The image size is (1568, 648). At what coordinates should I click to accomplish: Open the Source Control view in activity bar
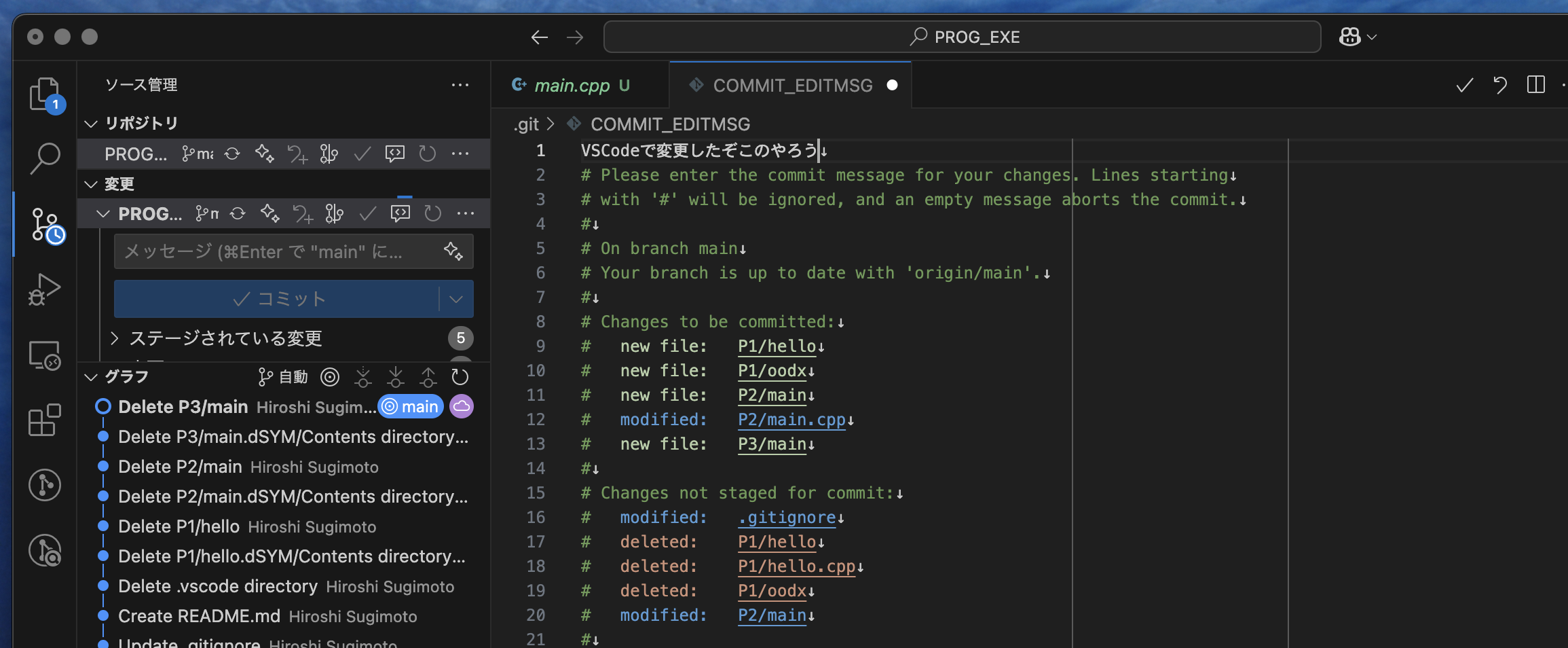point(47,226)
